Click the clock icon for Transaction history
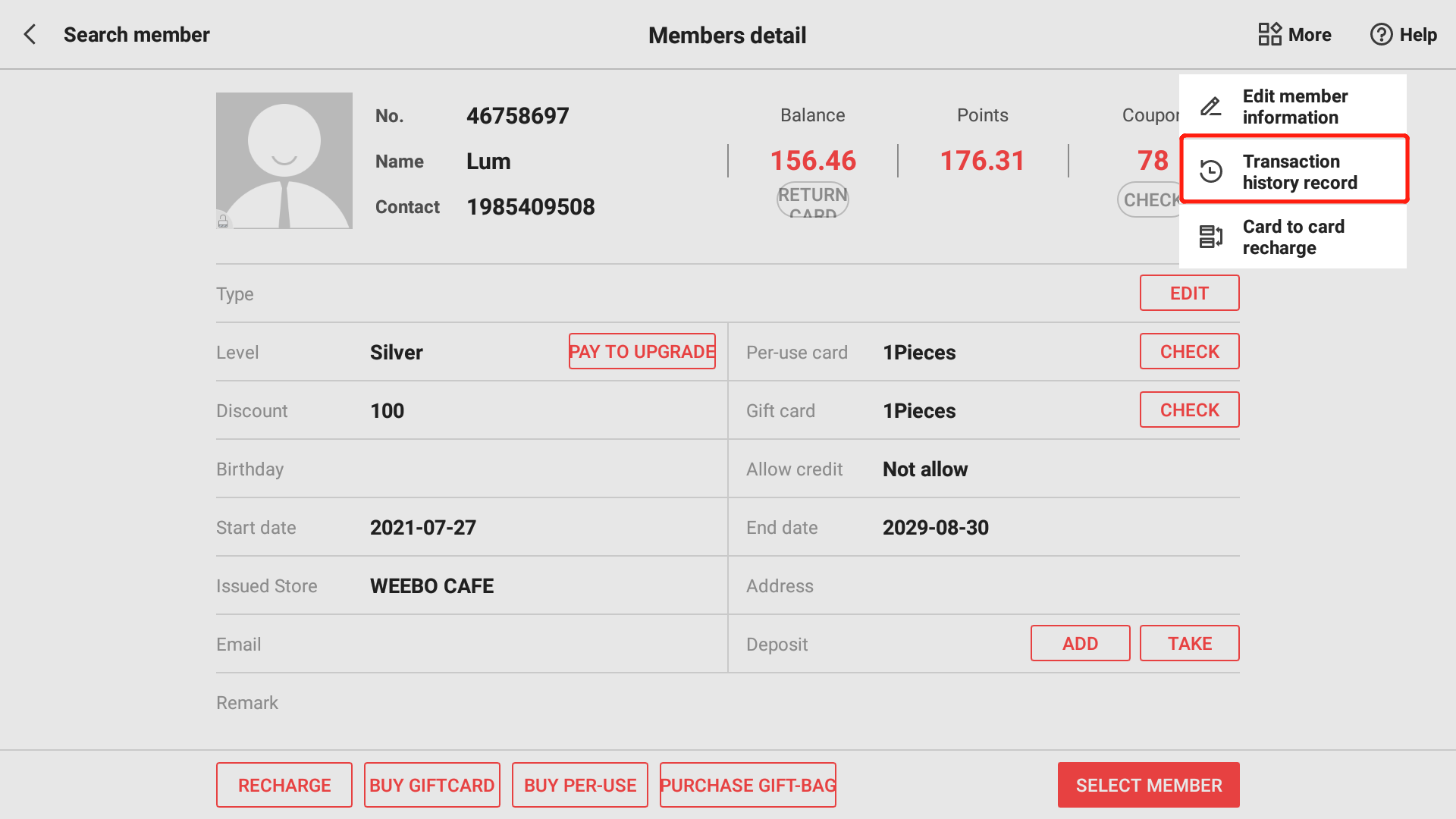The image size is (1456, 819). pyautogui.click(x=1211, y=172)
